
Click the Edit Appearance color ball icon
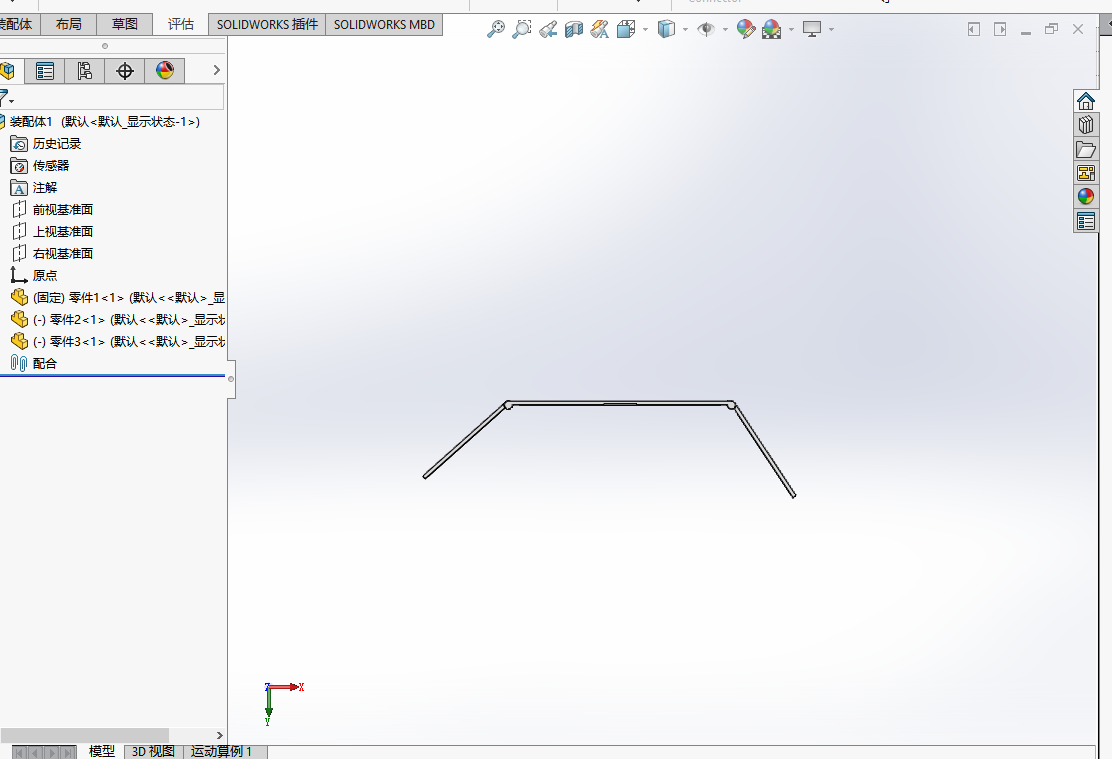click(745, 29)
